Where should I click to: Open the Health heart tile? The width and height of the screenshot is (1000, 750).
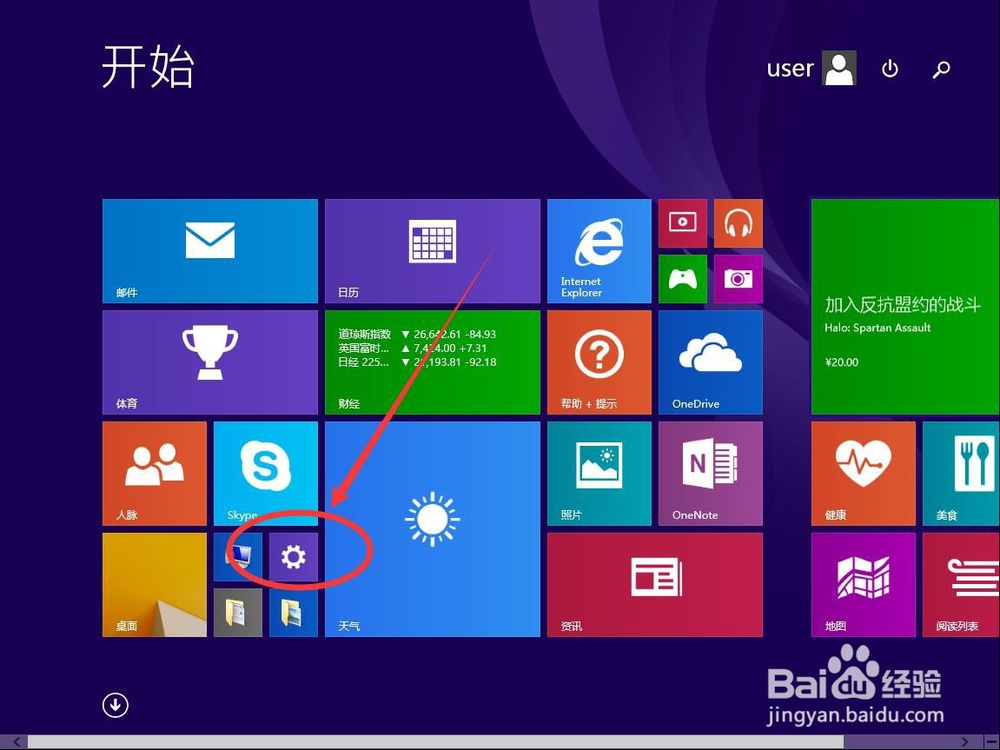click(863, 473)
